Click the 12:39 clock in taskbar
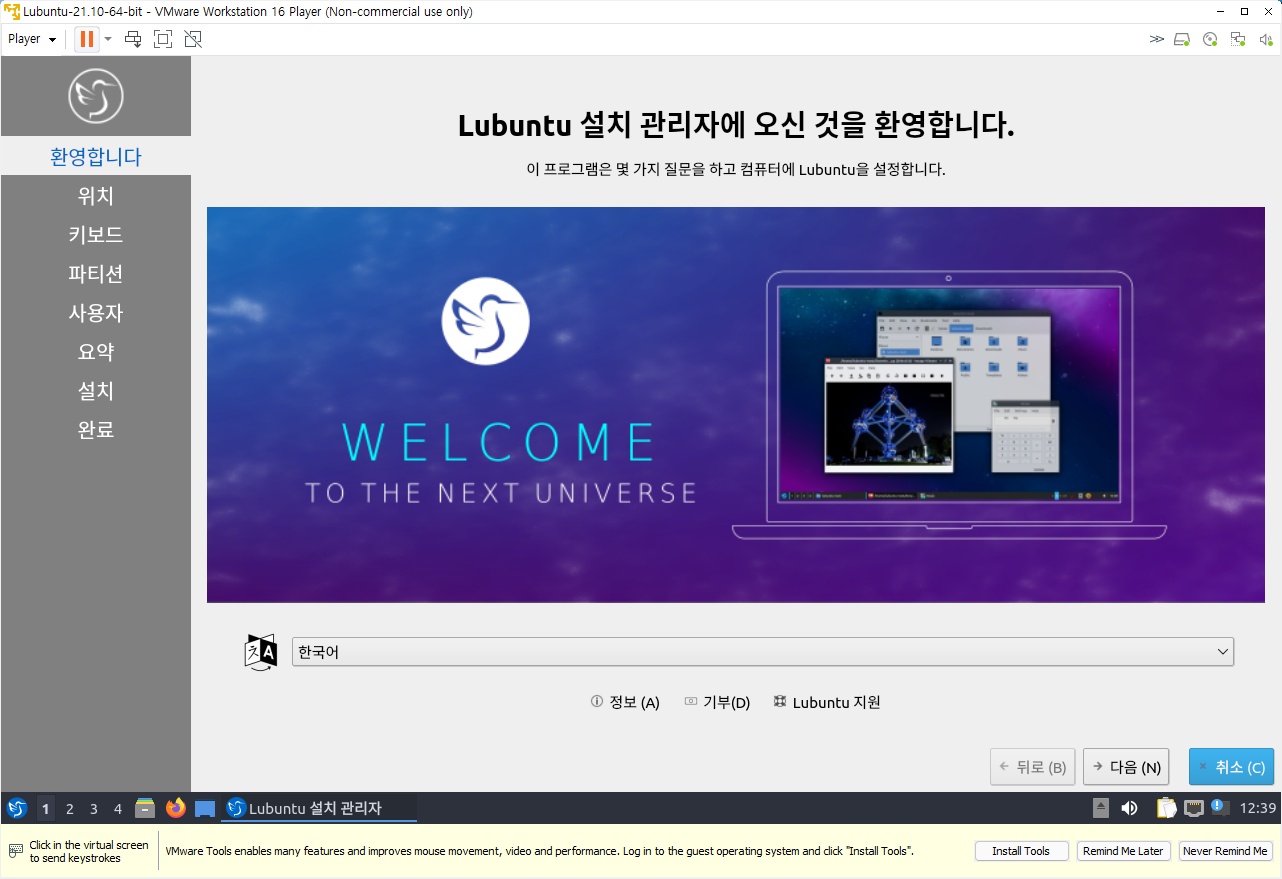This screenshot has height=879, width=1282. coord(1257,808)
